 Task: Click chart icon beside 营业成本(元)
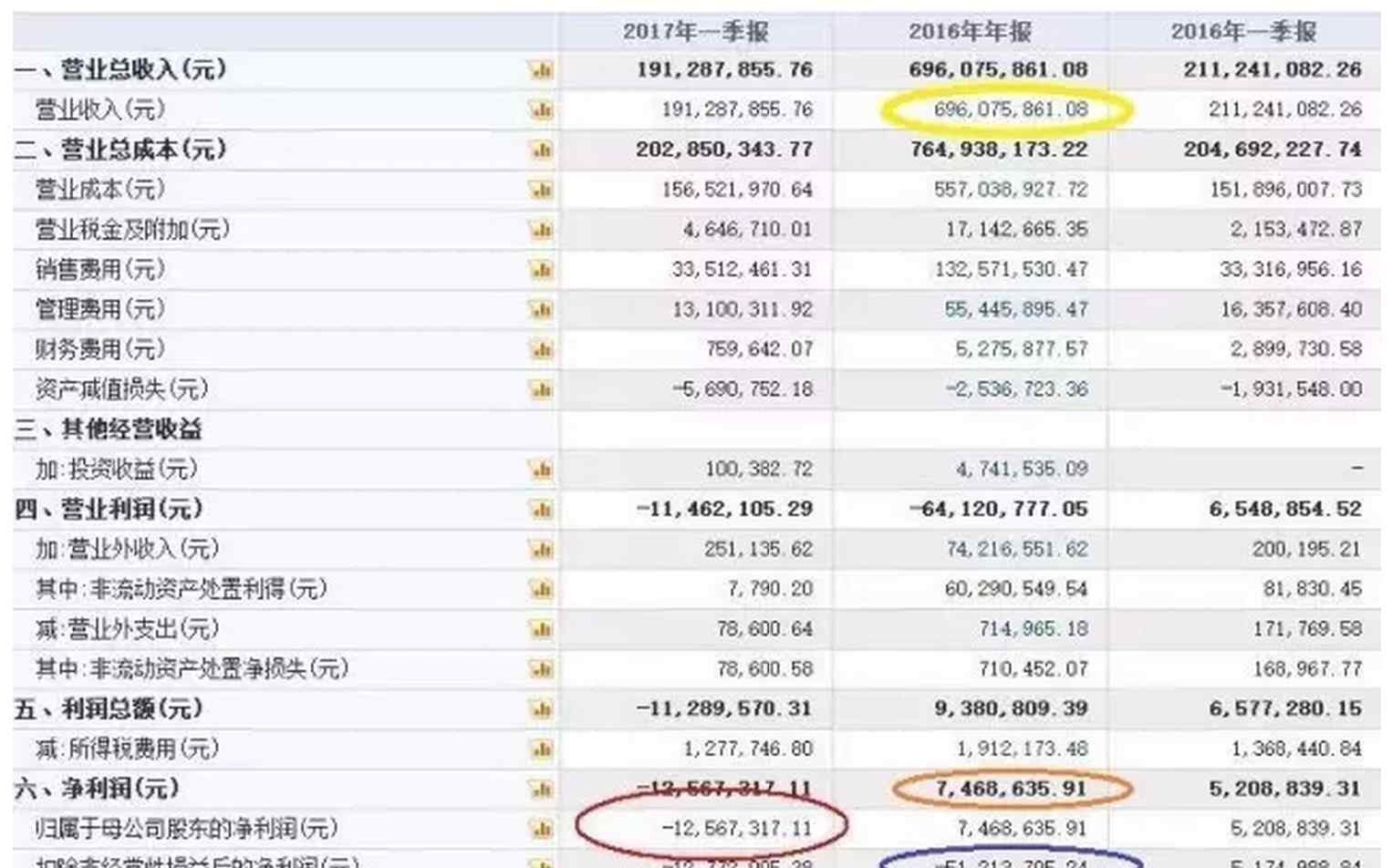[x=541, y=190]
